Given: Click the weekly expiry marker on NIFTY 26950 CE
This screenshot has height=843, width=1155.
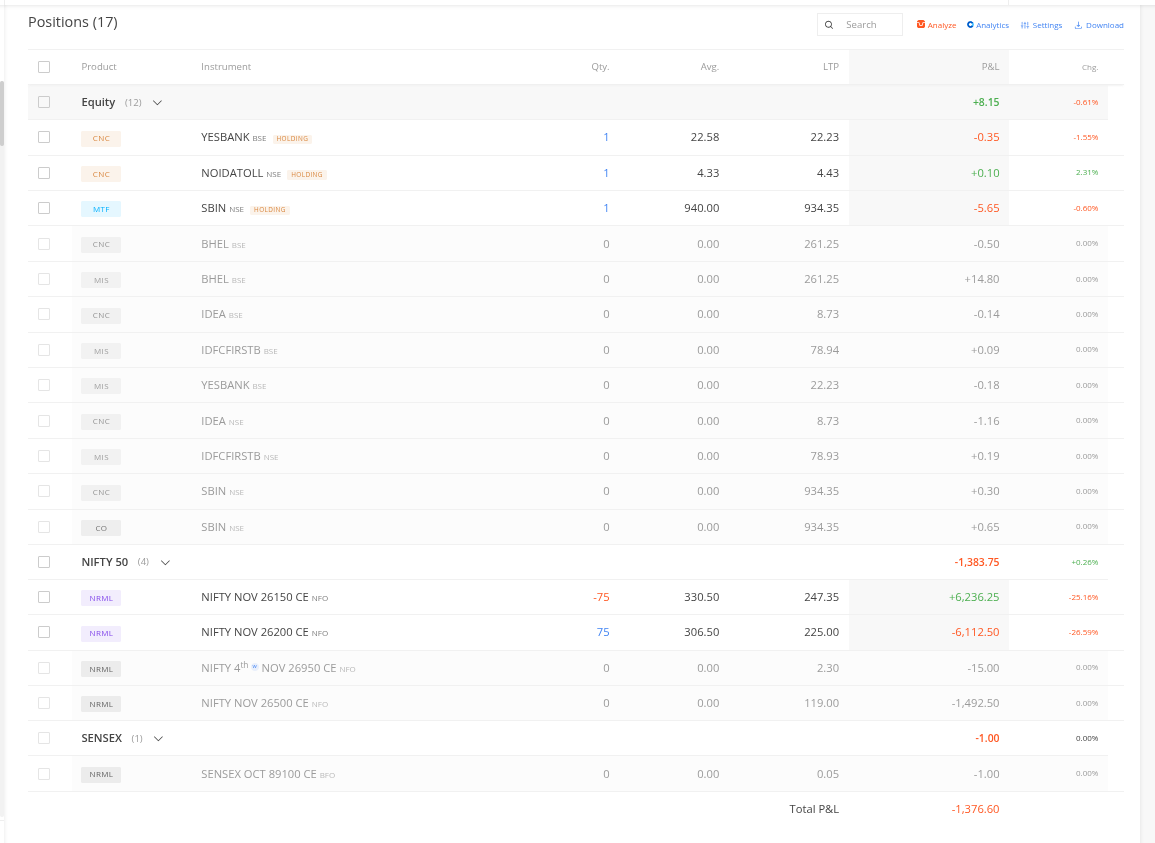Looking at the screenshot, I should click(x=254, y=666).
